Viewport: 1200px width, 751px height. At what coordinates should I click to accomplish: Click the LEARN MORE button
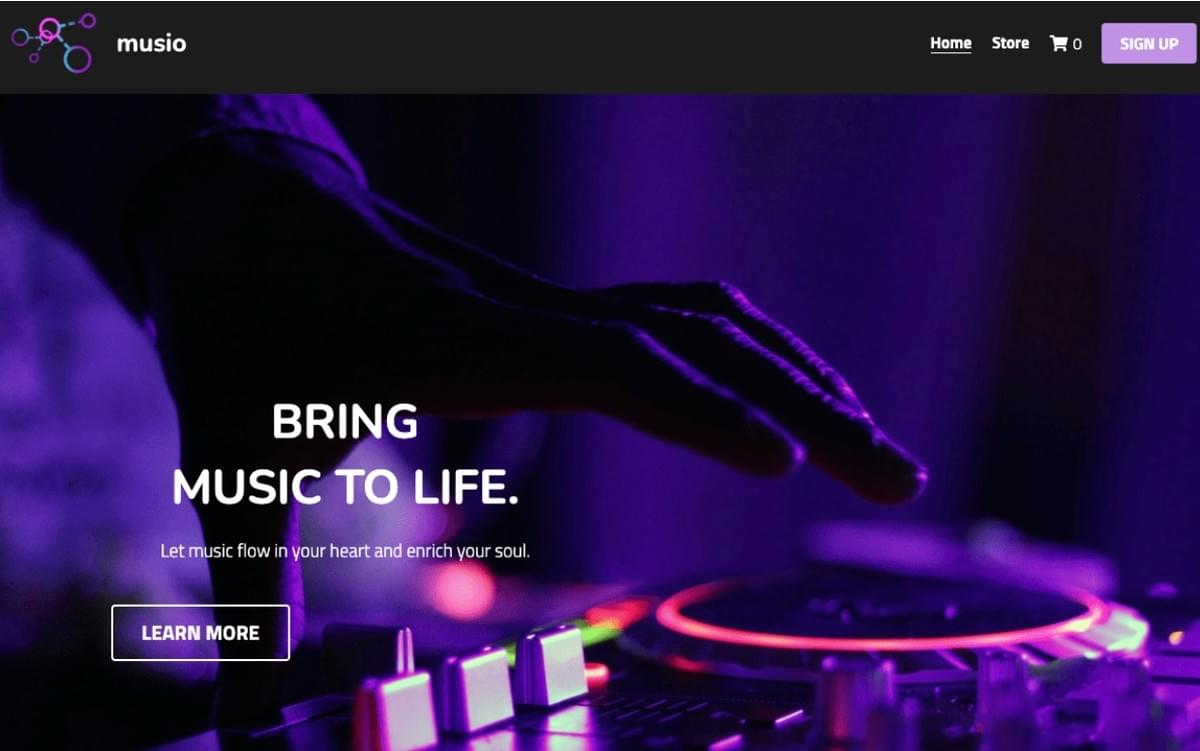click(x=200, y=632)
